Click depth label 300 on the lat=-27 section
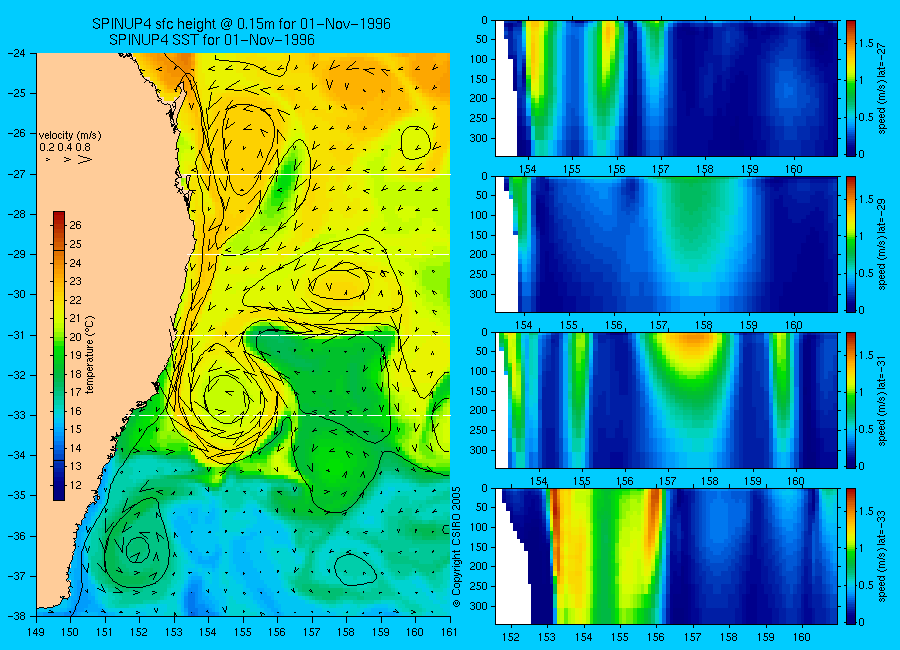Screen dimensions: 900x650 pyautogui.click(x=478, y=138)
